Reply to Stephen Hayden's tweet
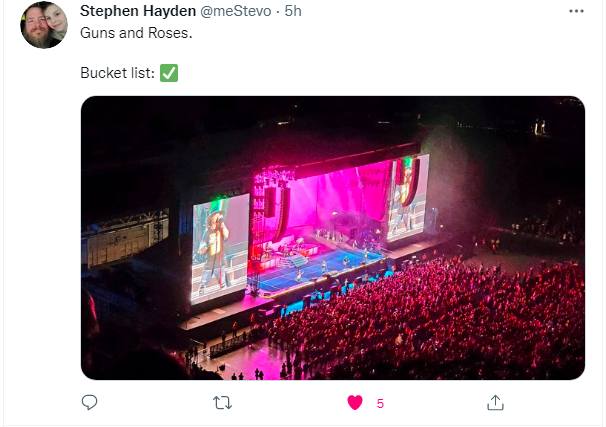Image resolution: width=606 pixels, height=427 pixels. 89,402
